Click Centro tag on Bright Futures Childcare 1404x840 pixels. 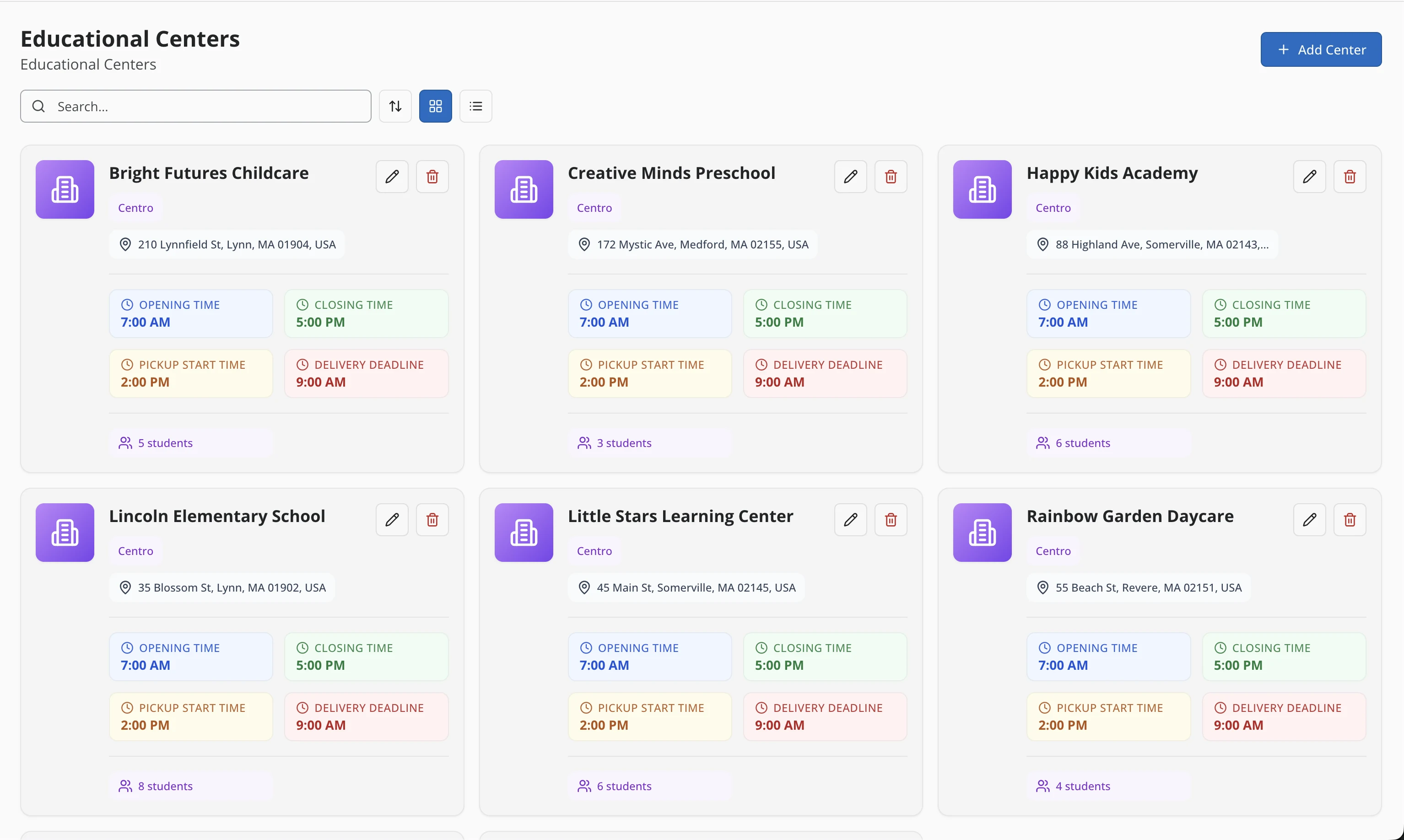coord(136,208)
